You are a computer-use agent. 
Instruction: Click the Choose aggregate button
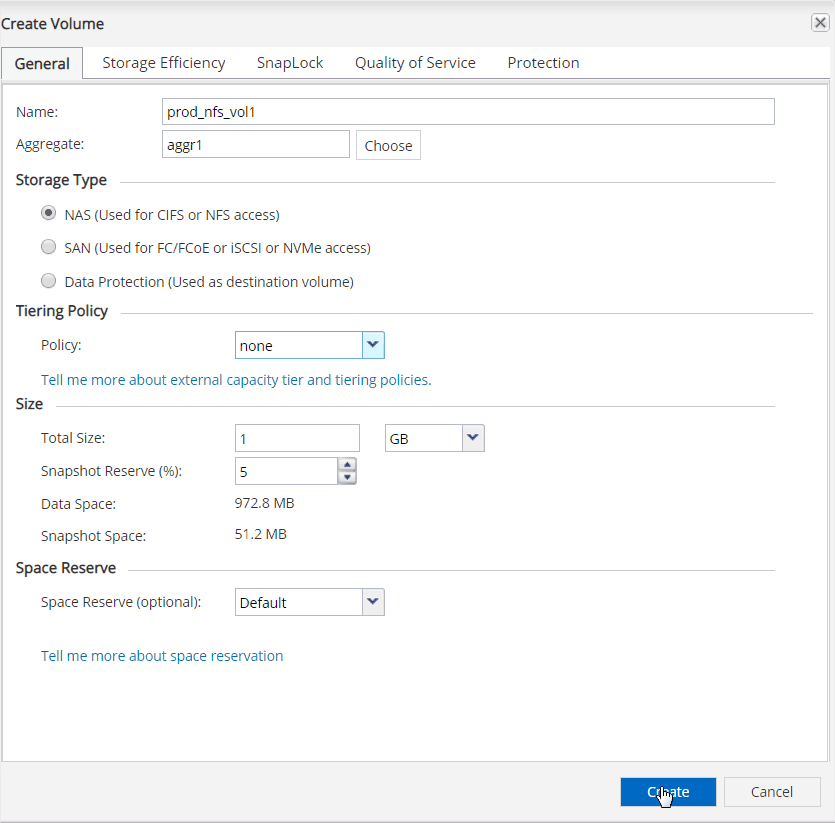point(388,145)
